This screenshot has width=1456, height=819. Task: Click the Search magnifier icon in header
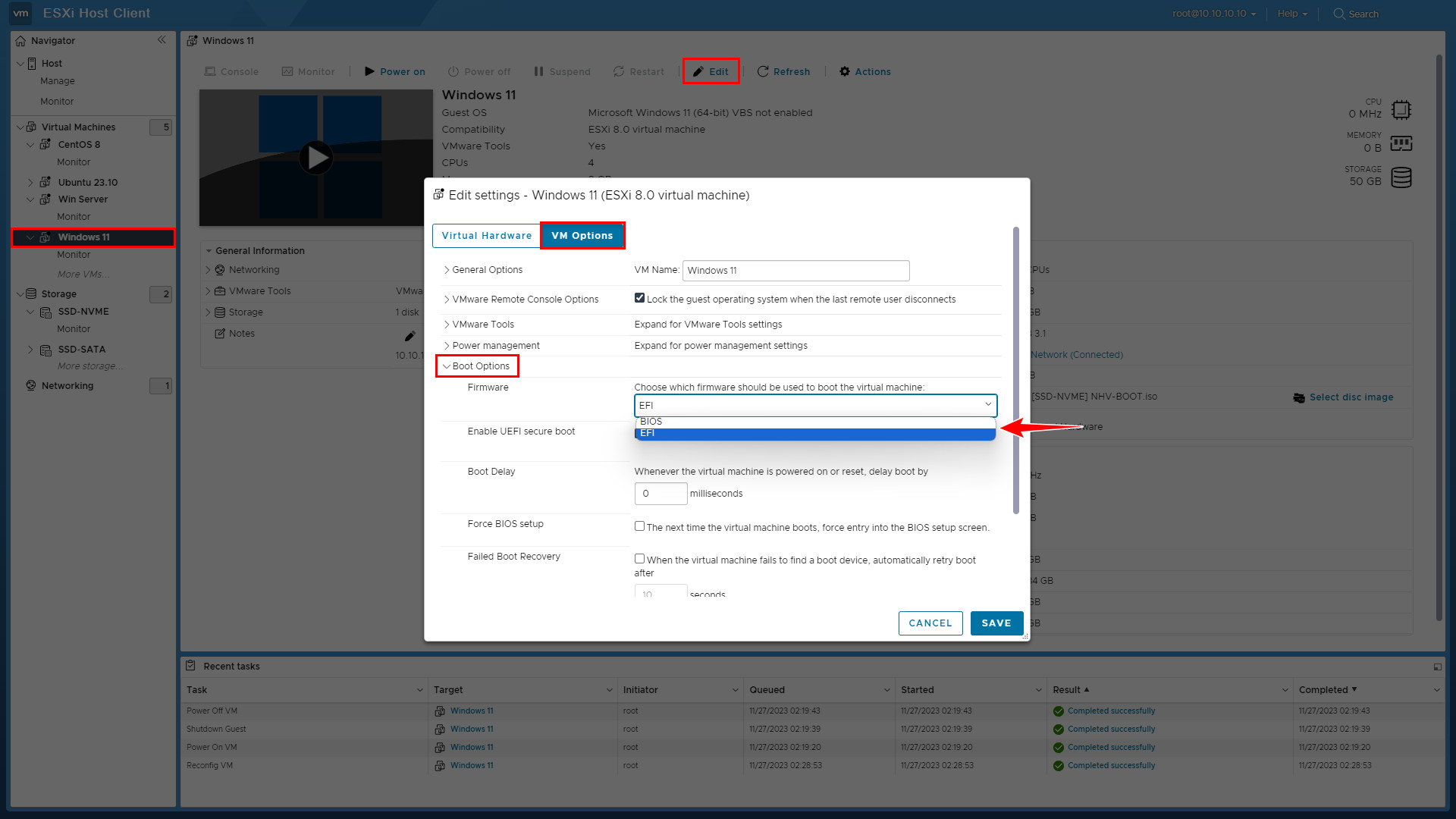1338,14
